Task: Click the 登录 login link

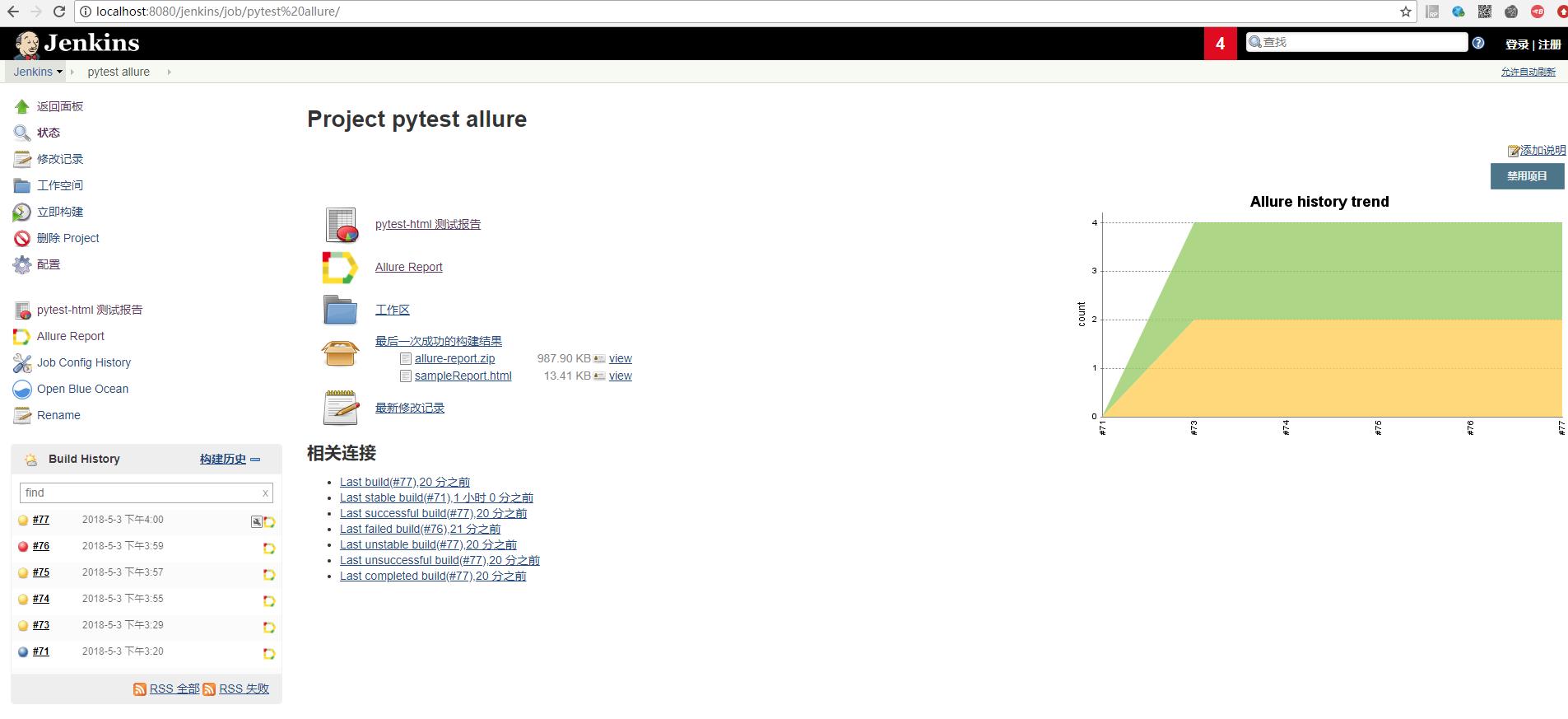Action: 1516,44
